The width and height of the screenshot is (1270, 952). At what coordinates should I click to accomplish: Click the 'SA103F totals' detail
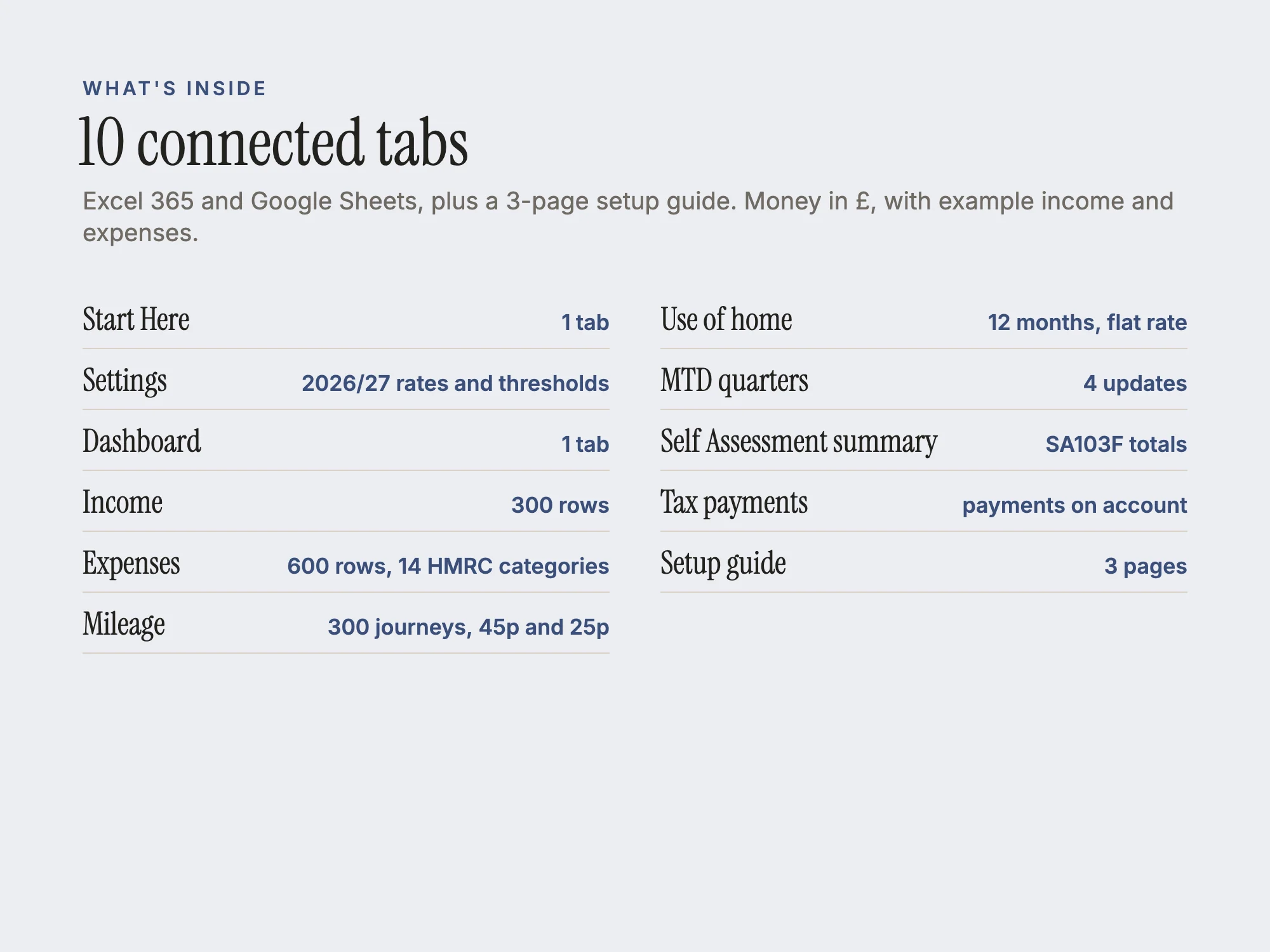(x=1116, y=444)
